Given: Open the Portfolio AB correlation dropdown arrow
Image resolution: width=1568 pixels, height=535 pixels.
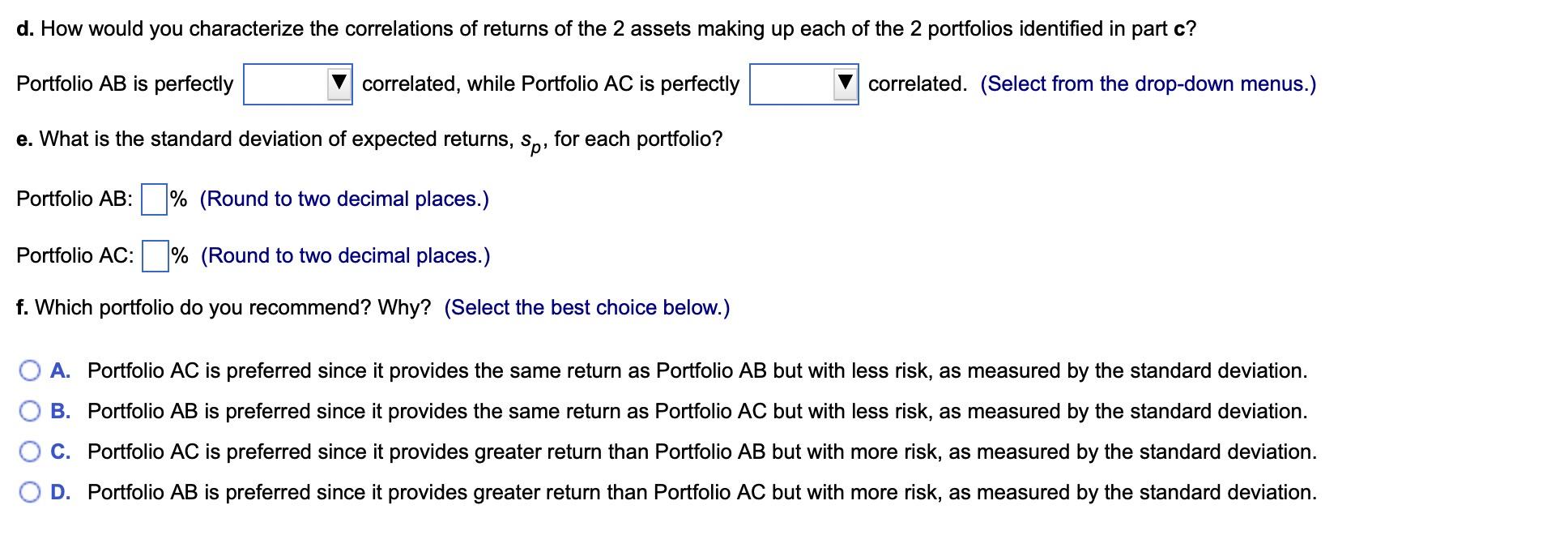Looking at the screenshot, I should (x=339, y=83).
